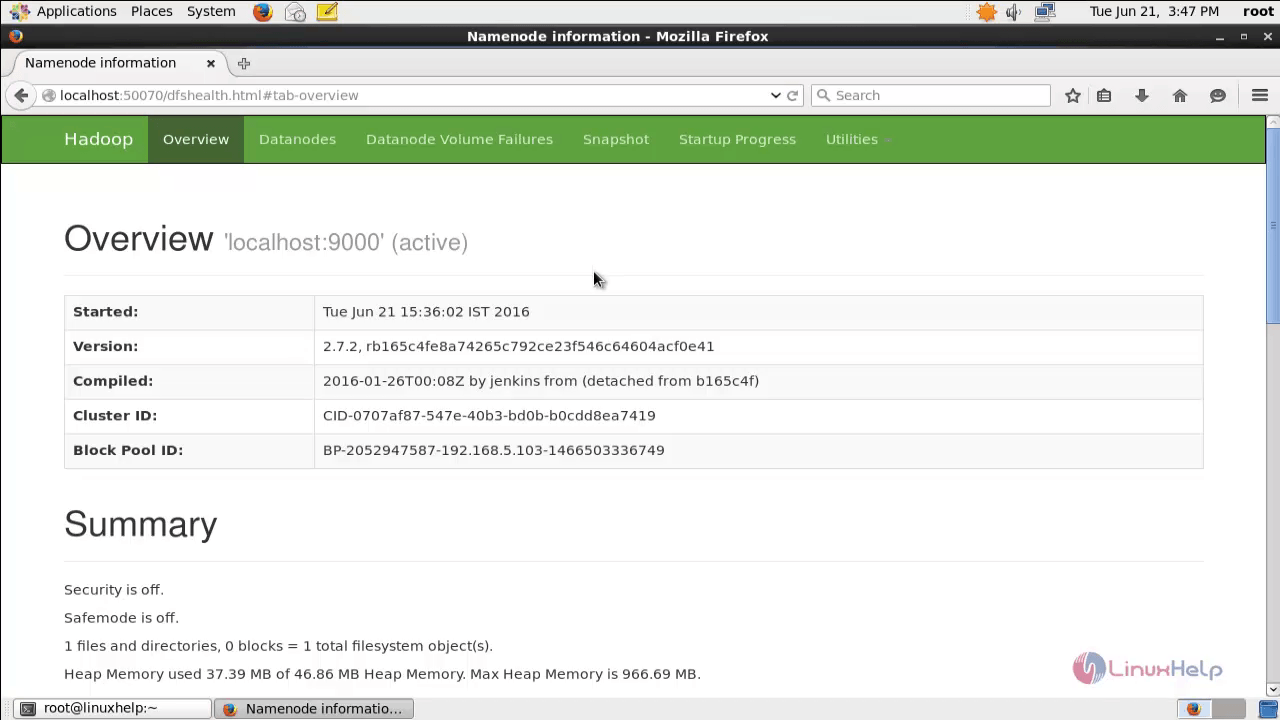Open a new tab with the plus icon

(x=244, y=63)
